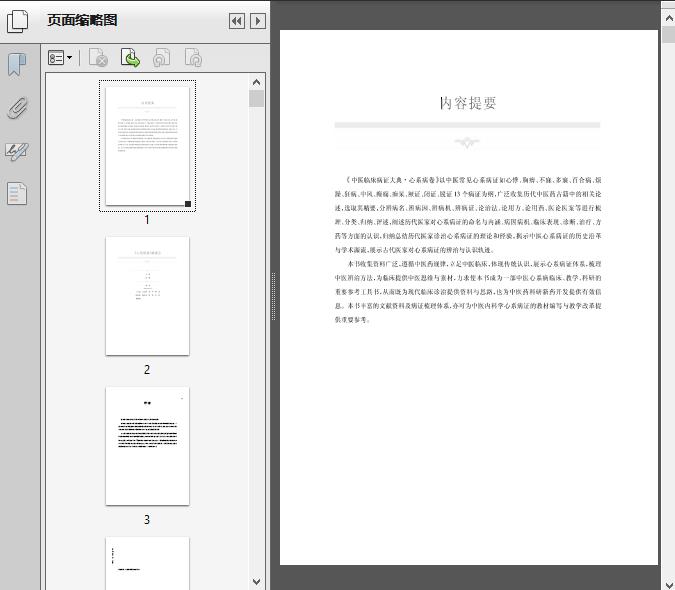Click the delete pages icon
The image size is (675, 590).
(98, 58)
